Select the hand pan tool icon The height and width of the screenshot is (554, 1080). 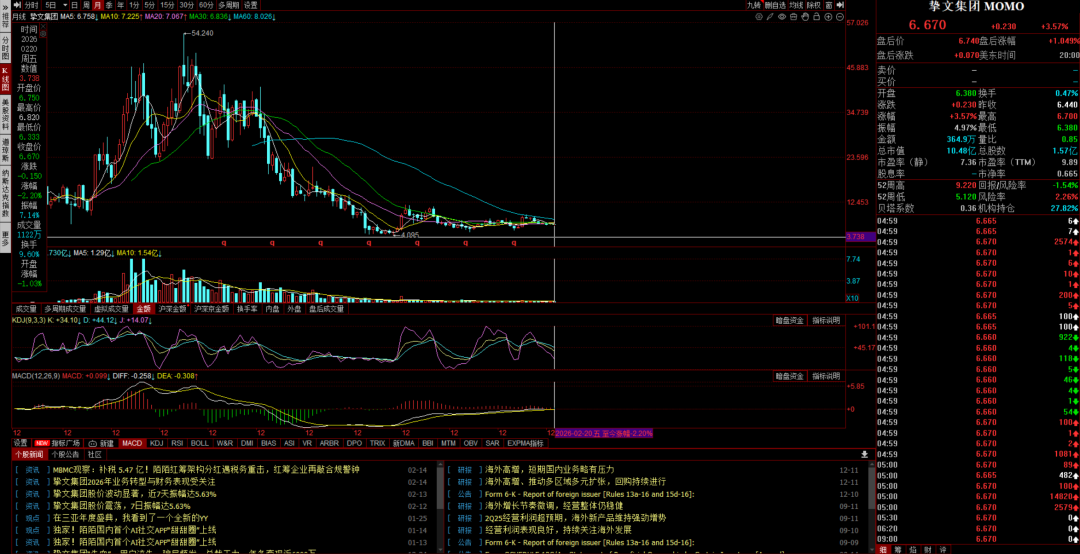(x=805, y=17)
